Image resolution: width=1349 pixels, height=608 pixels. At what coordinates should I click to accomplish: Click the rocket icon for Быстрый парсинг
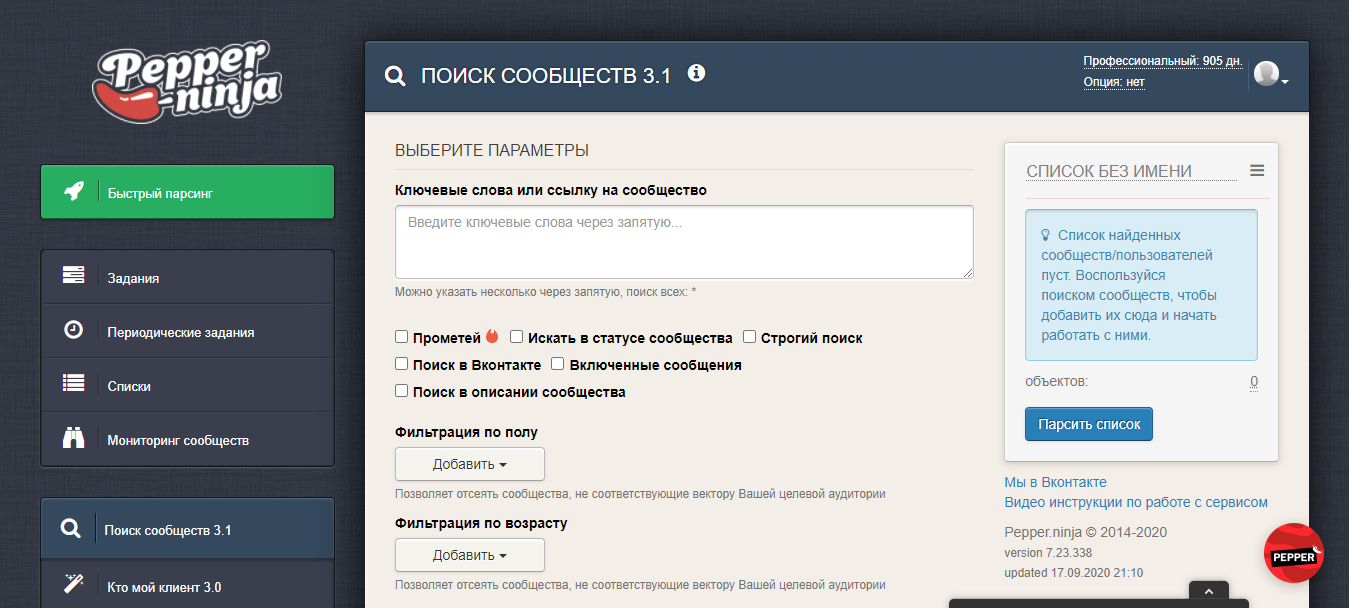pos(73,192)
